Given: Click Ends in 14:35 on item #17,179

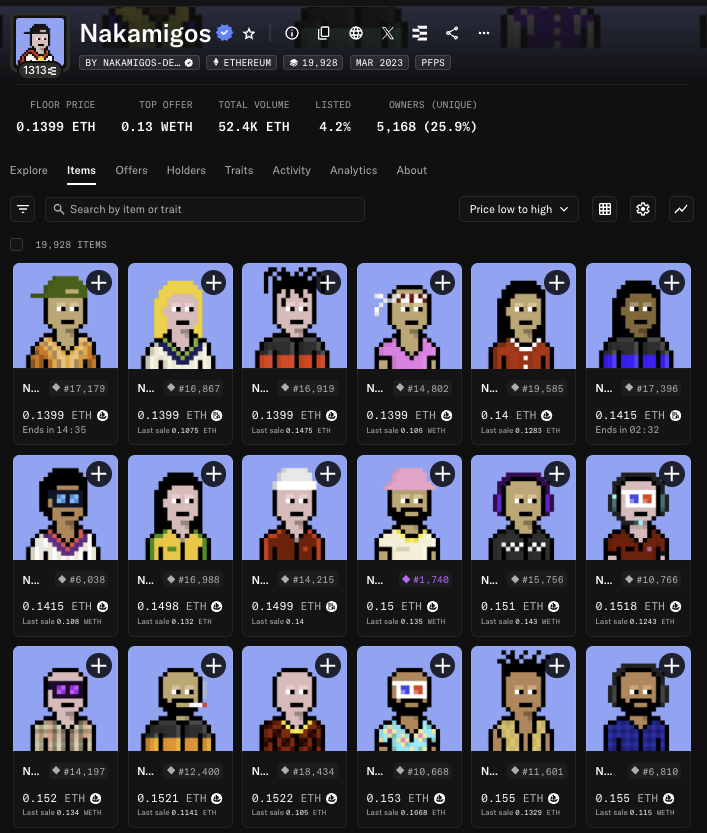Looking at the screenshot, I should point(54,430).
